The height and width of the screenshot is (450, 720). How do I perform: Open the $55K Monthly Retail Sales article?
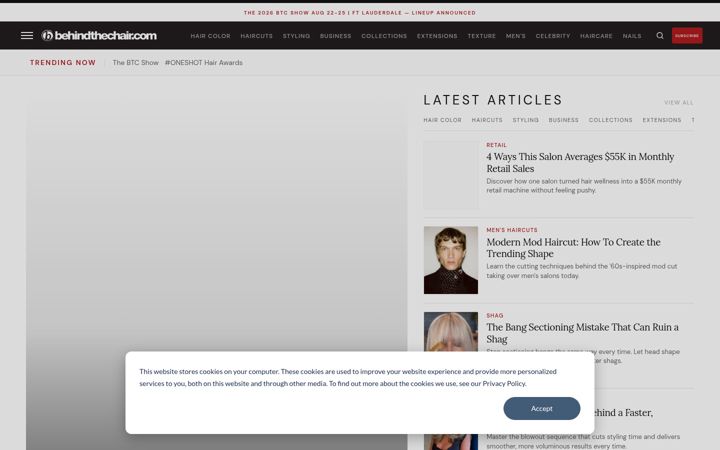tap(580, 163)
